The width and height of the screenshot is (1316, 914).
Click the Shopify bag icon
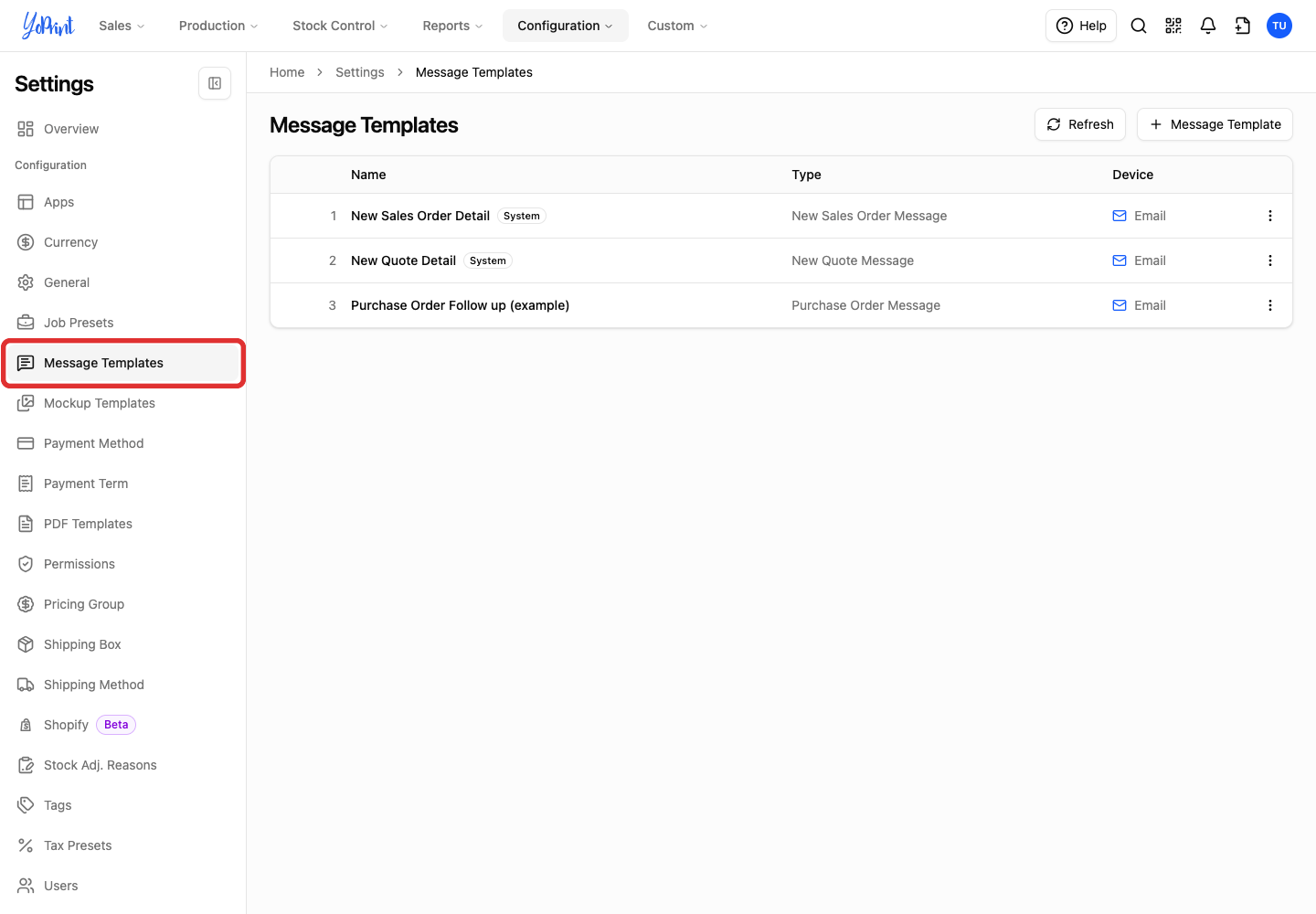(26, 725)
